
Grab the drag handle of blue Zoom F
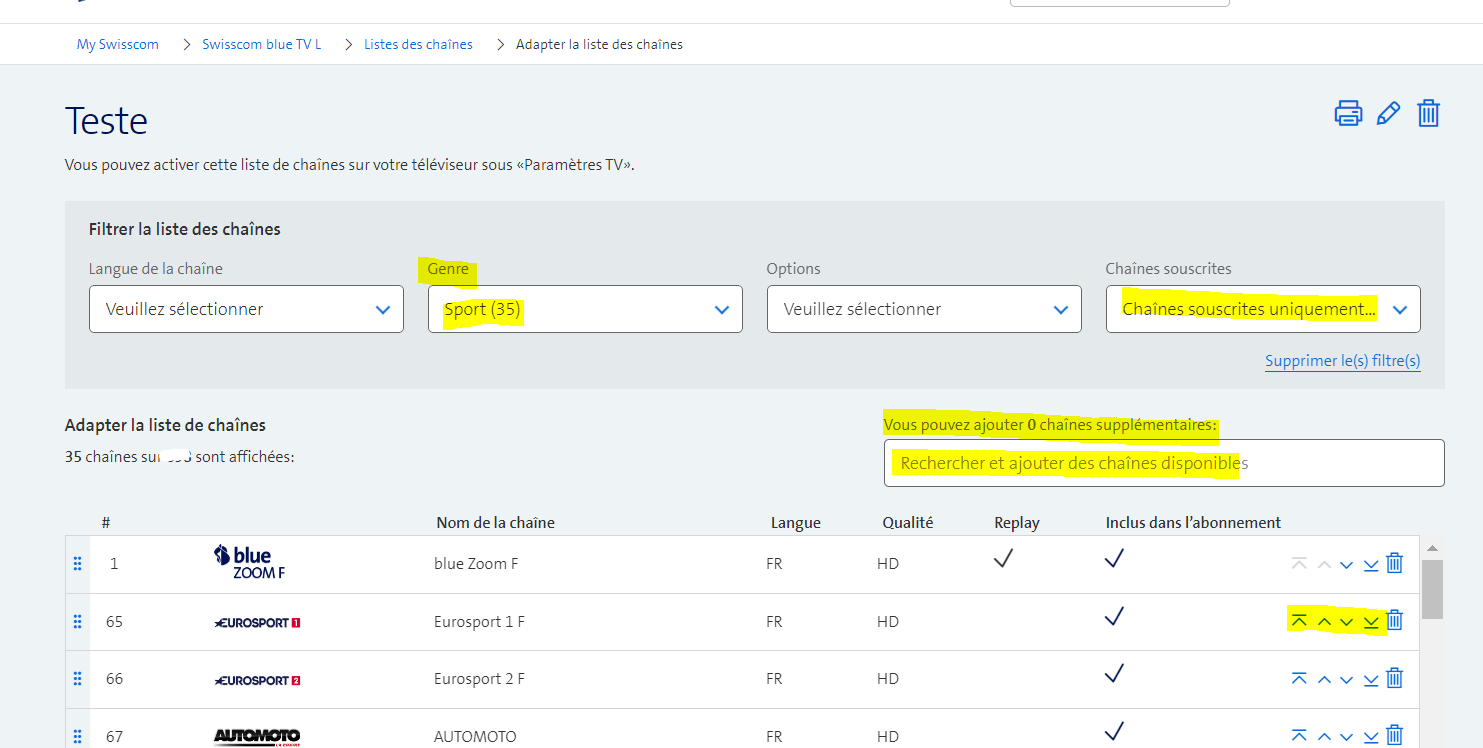77,564
